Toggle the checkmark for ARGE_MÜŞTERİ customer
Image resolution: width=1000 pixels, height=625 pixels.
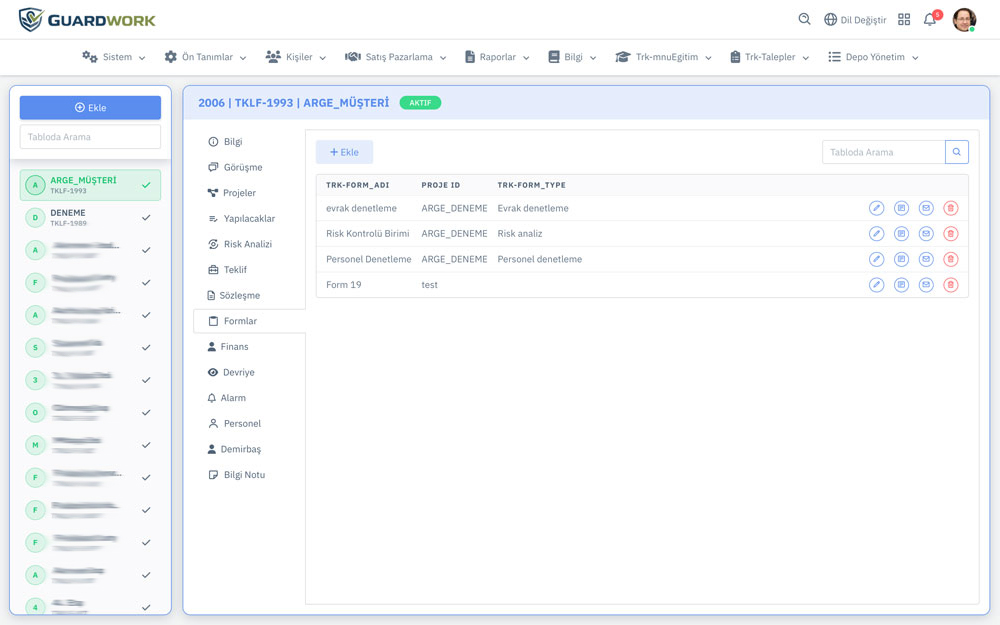click(x=146, y=185)
